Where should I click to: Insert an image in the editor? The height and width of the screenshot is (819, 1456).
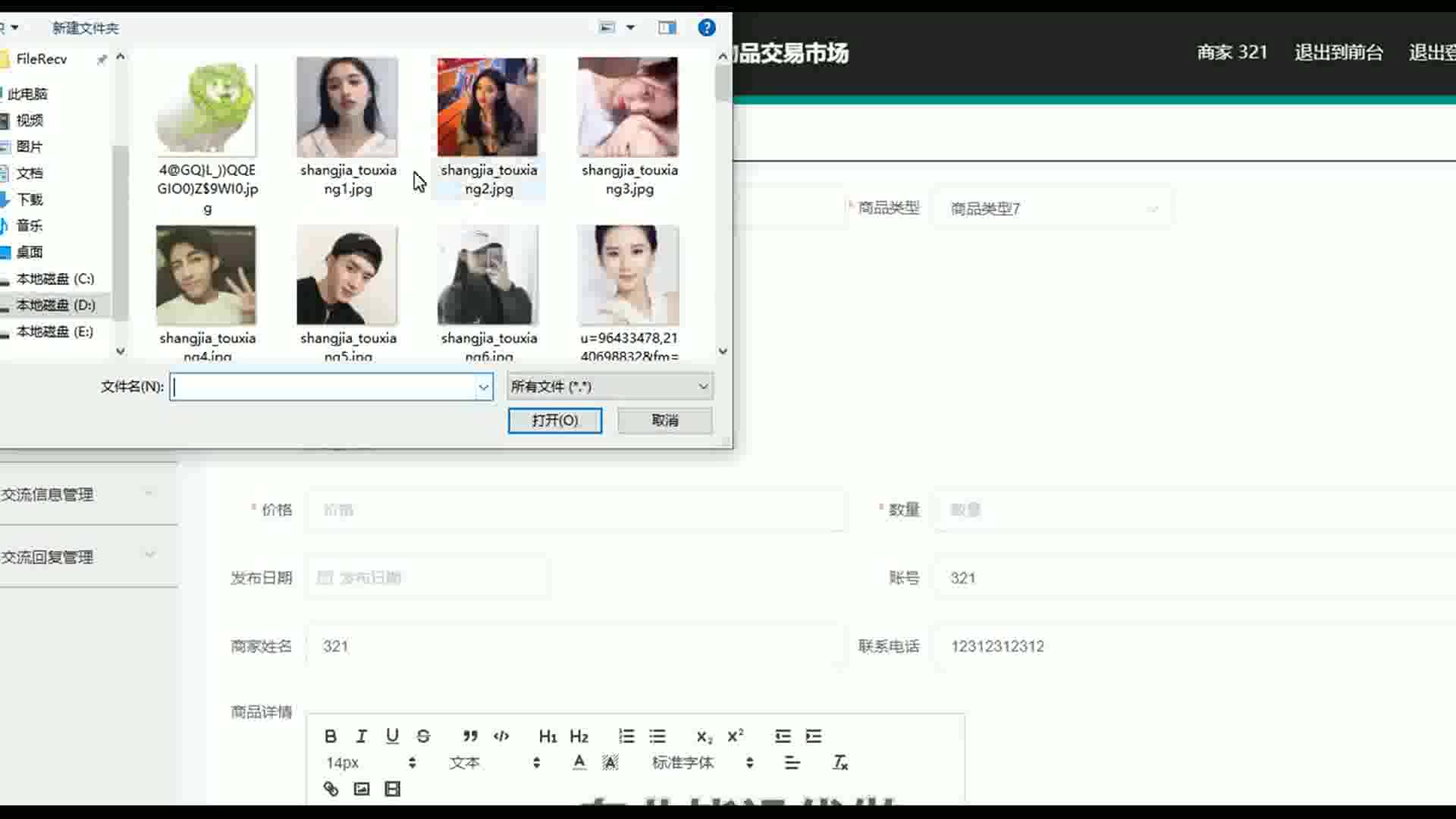[x=362, y=789]
